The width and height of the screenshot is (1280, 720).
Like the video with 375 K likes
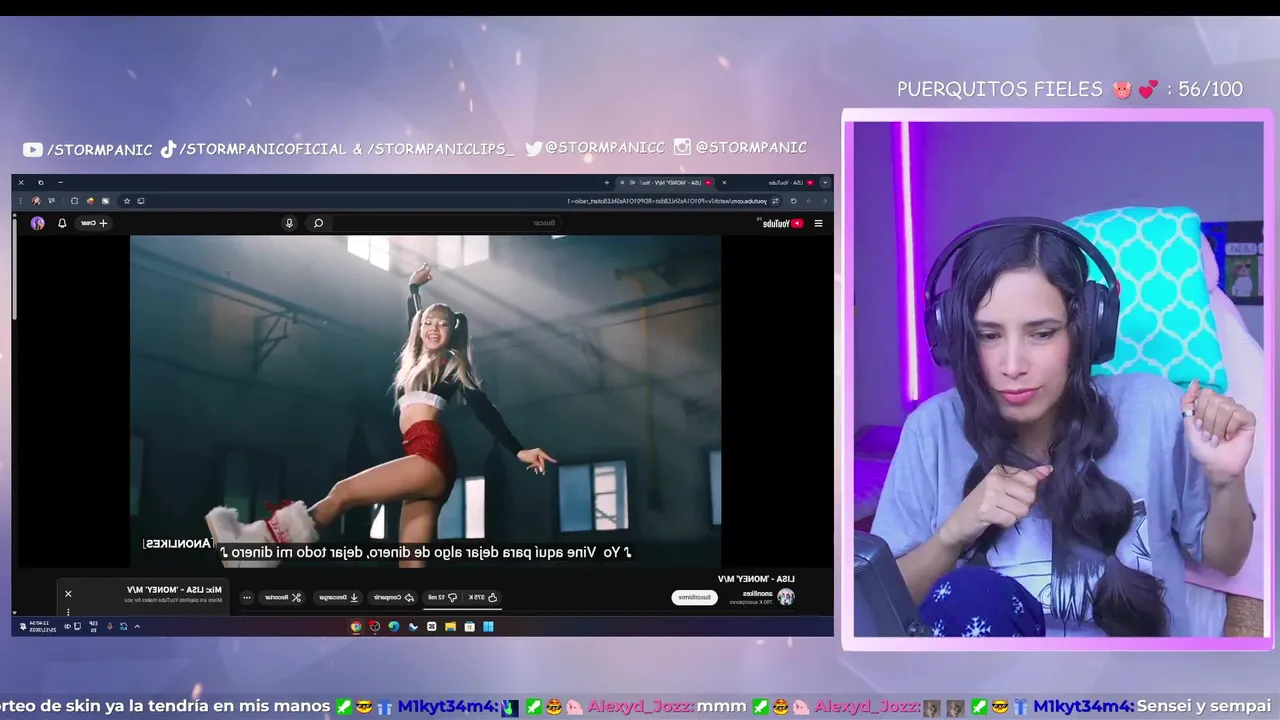[484, 597]
